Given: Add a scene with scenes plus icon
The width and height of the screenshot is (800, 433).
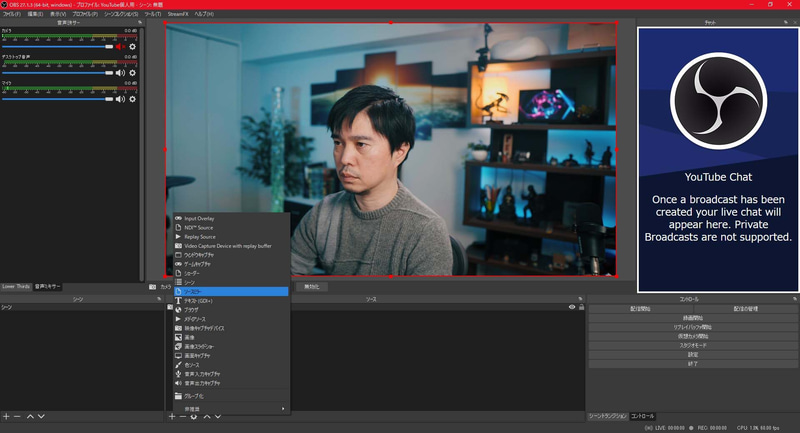Looking at the screenshot, I should (x=6, y=417).
